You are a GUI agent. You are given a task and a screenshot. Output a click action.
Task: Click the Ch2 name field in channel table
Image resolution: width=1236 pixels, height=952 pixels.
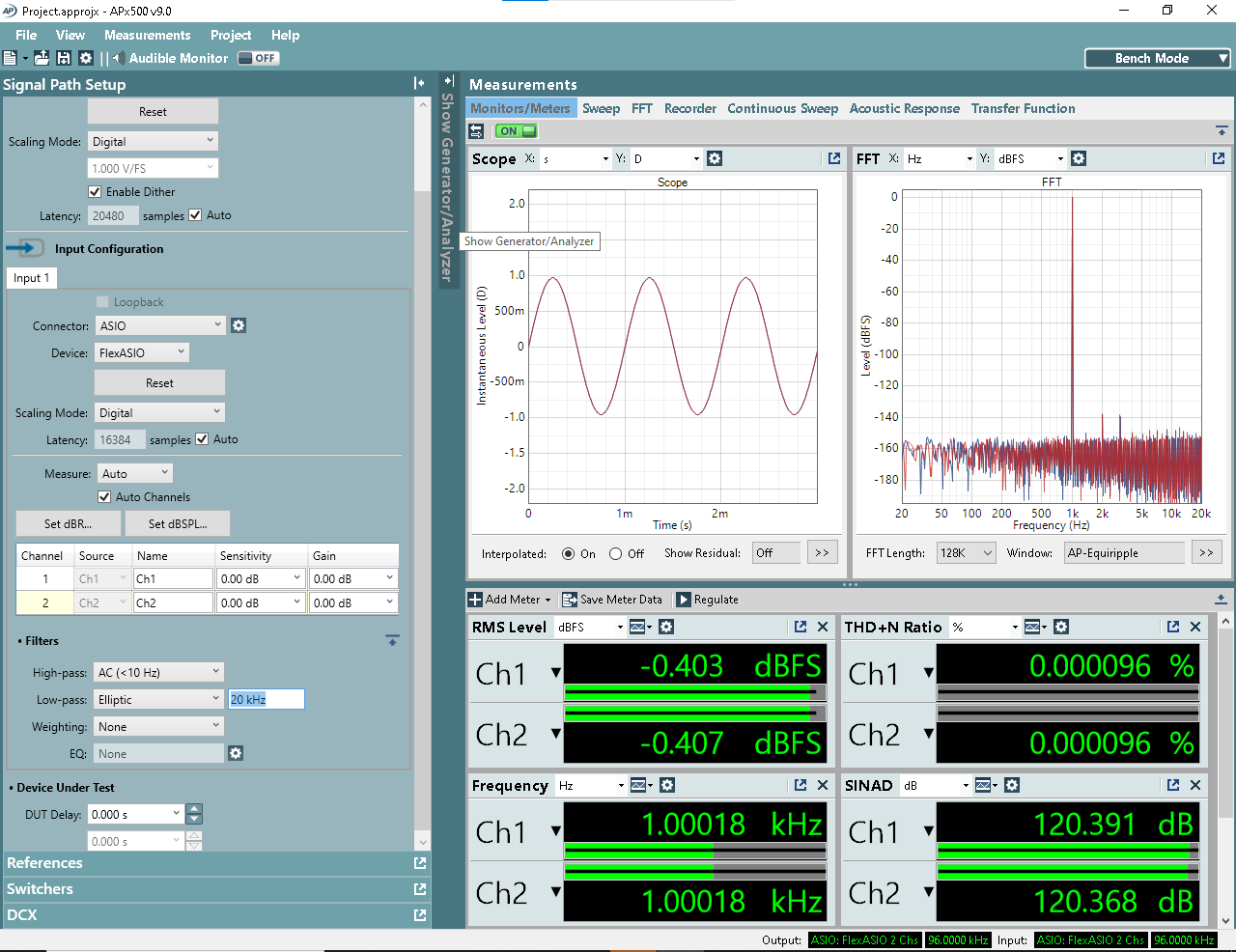pos(174,602)
